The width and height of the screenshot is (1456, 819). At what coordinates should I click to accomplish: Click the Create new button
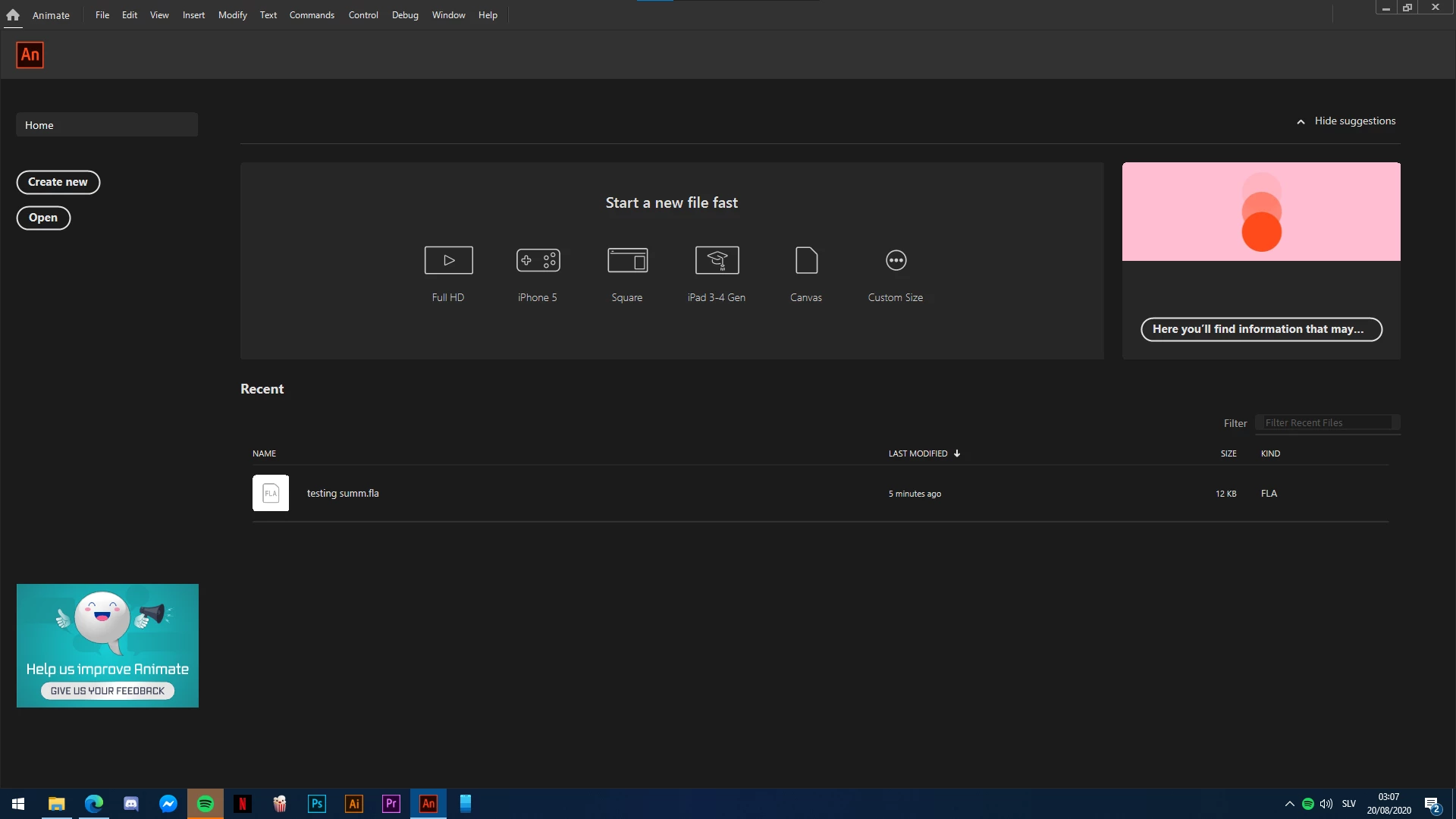(58, 182)
